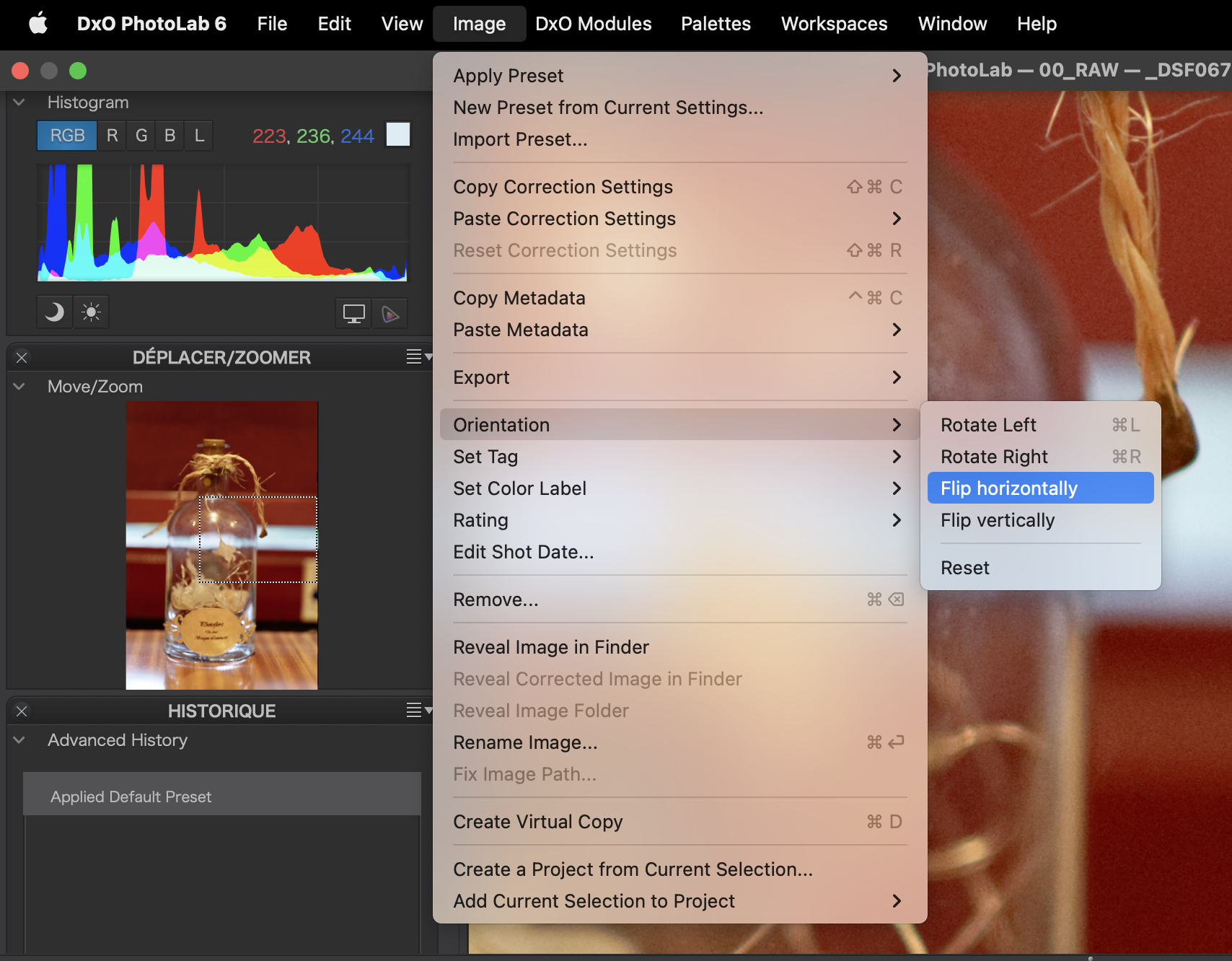Image resolution: width=1232 pixels, height=961 pixels.
Task: Toggle highlight clipping sun icon
Action: (x=91, y=312)
